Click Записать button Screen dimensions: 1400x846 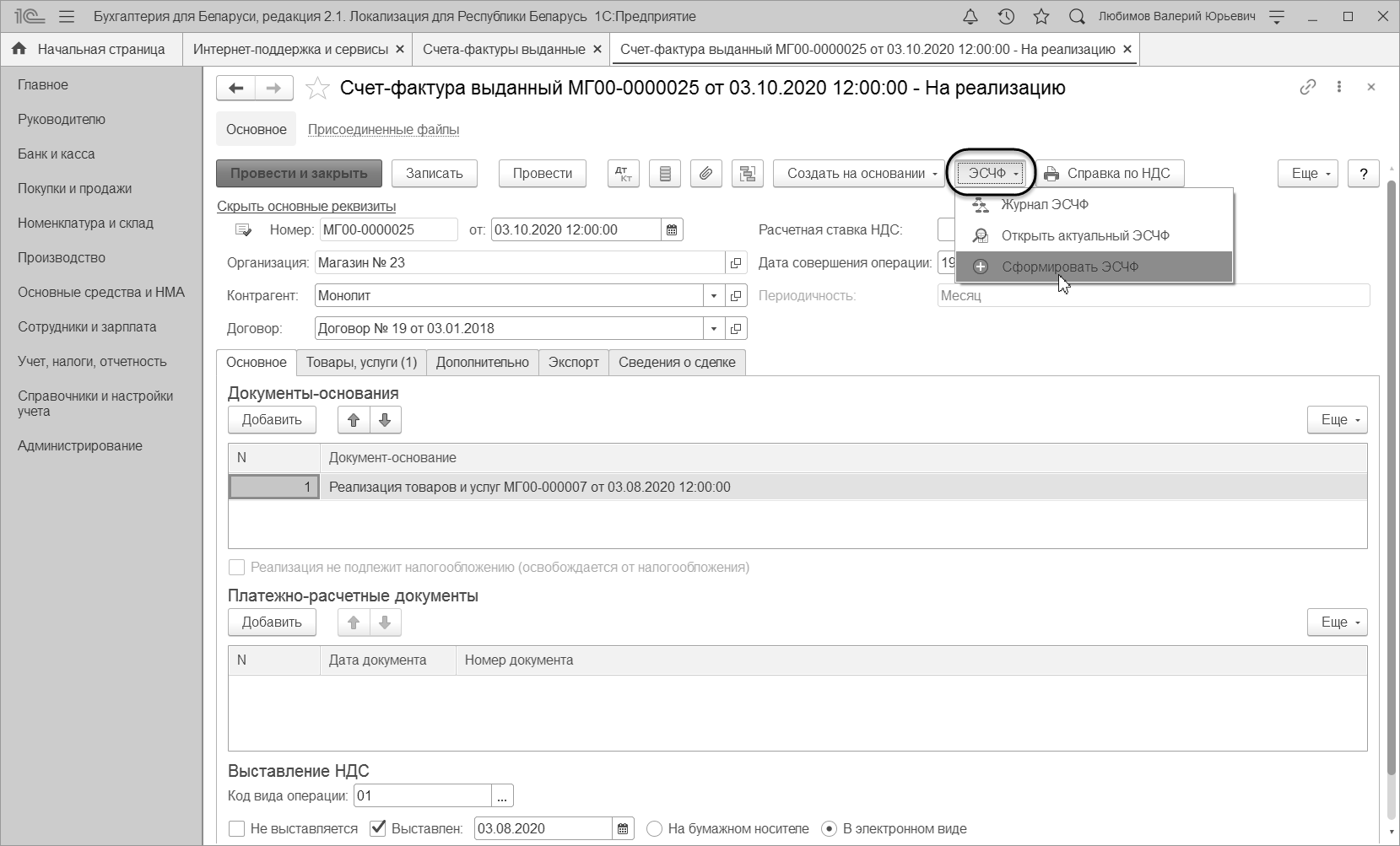pyautogui.click(x=435, y=173)
